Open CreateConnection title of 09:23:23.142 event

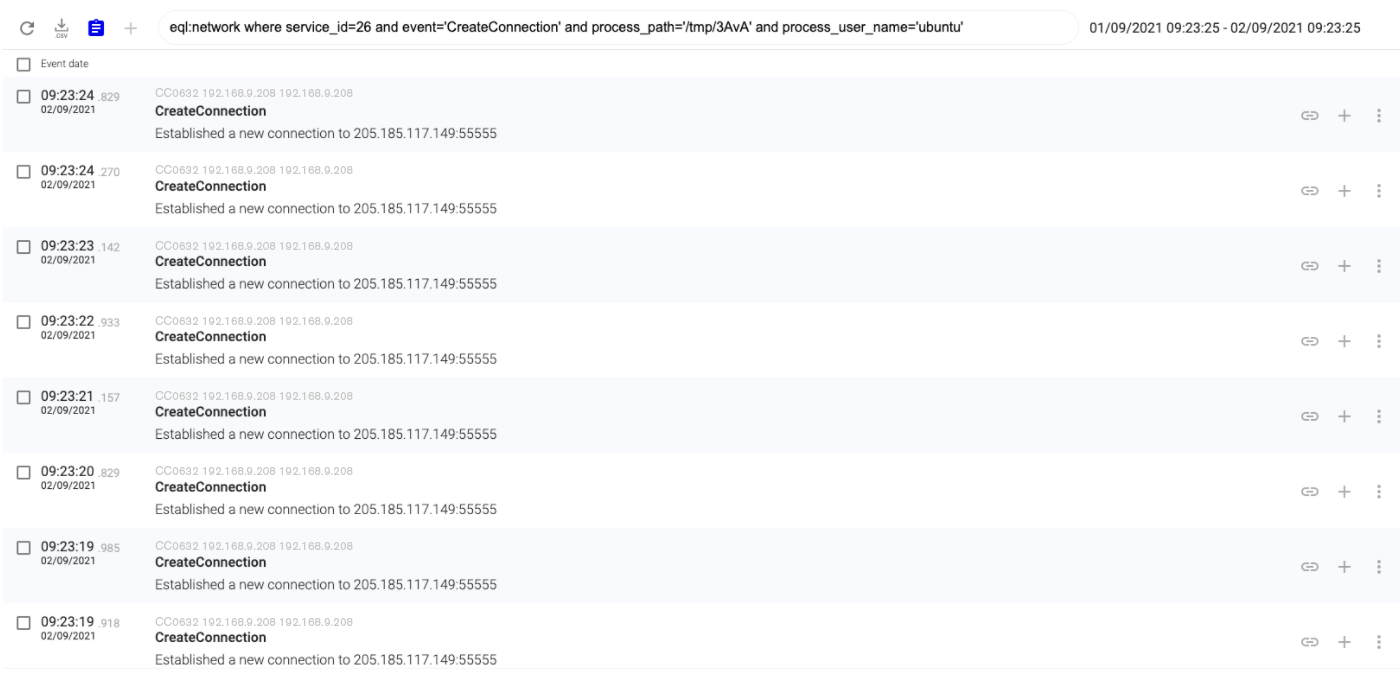click(x=211, y=261)
